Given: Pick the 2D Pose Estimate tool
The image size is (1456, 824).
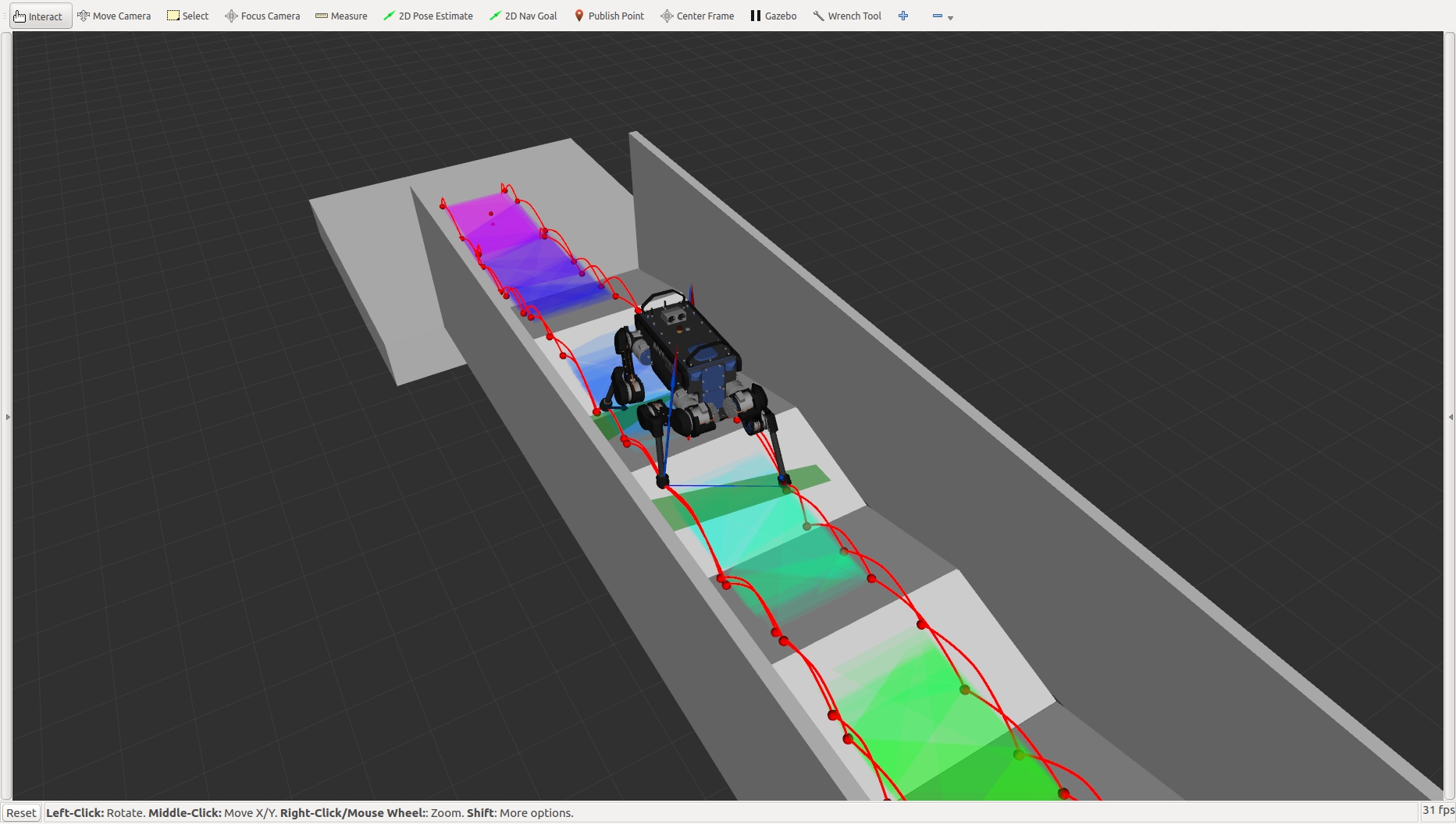Looking at the screenshot, I should pyautogui.click(x=428, y=16).
